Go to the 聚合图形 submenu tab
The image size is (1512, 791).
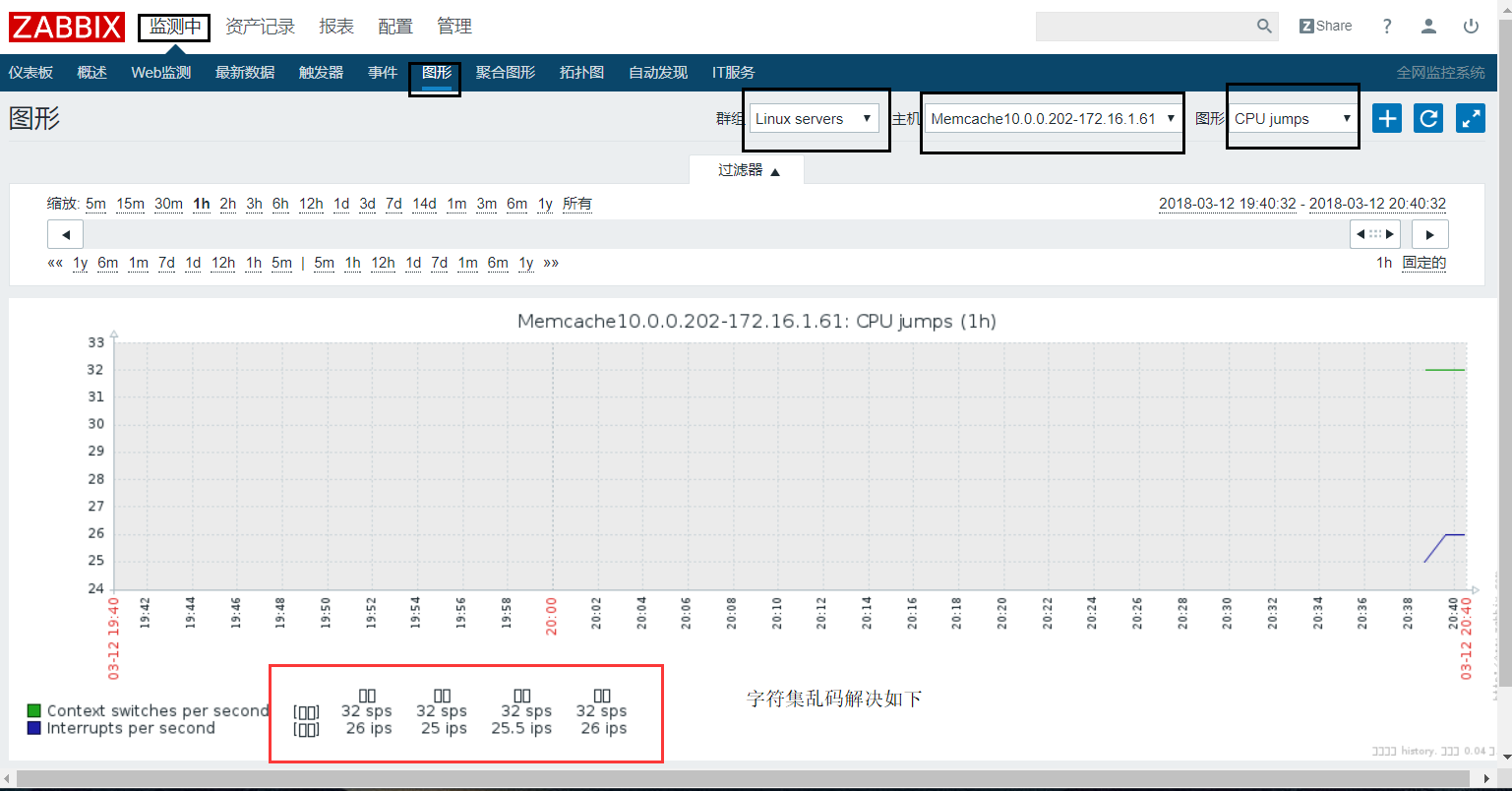pyautogui.click(x=506, y=73)
